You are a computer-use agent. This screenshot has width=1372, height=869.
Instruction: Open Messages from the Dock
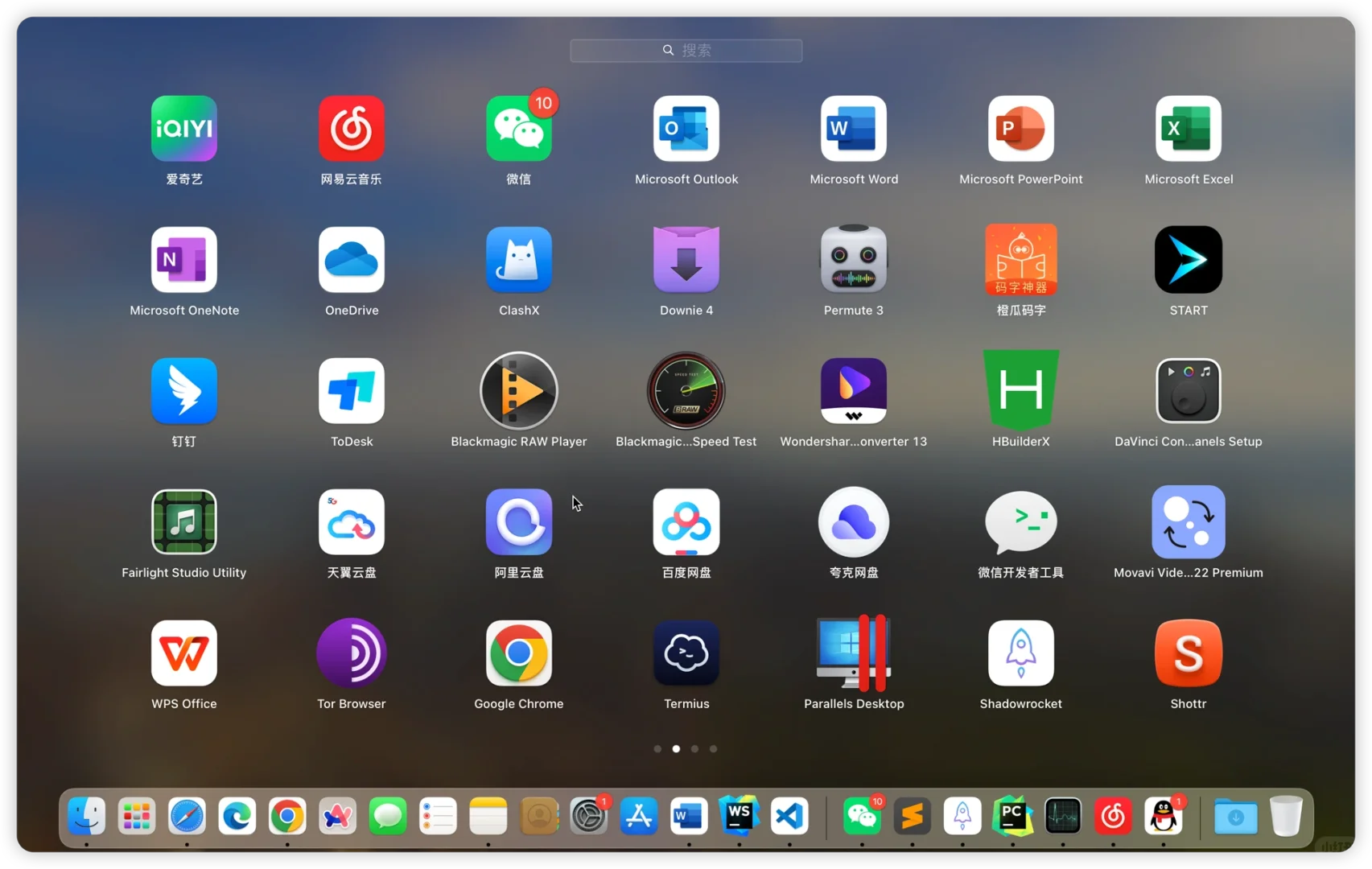point(388,817)
